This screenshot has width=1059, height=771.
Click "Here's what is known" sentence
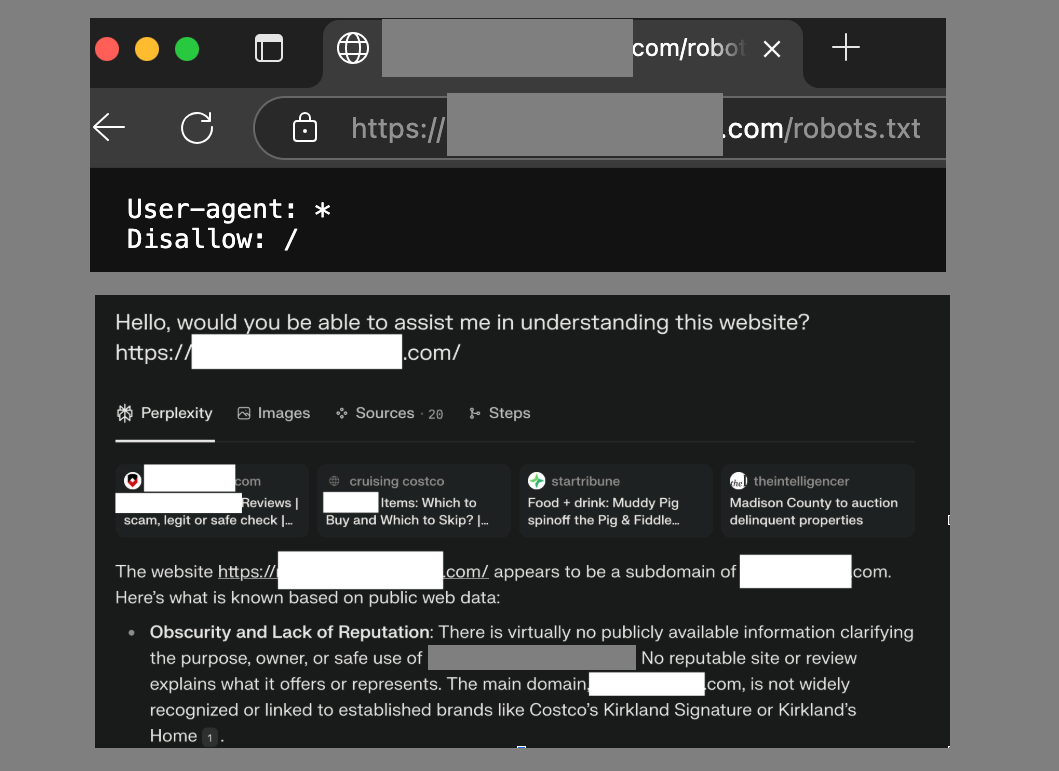pos(307,597)
